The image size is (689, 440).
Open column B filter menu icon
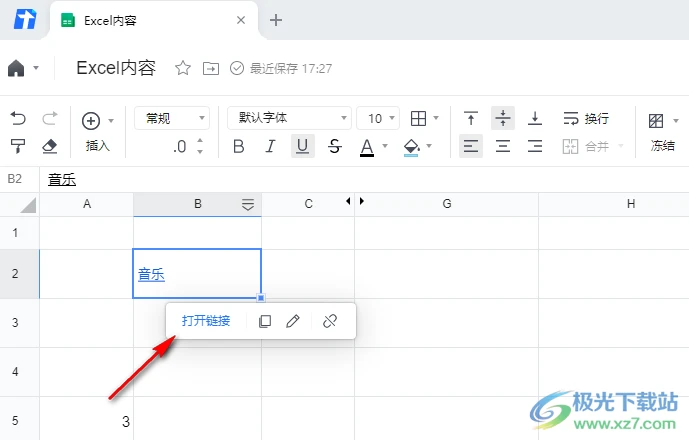point(248,204)
